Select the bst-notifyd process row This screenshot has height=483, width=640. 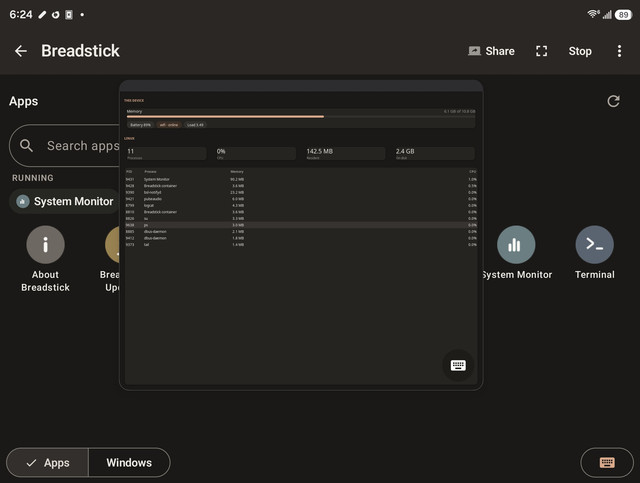pos(301,192)
